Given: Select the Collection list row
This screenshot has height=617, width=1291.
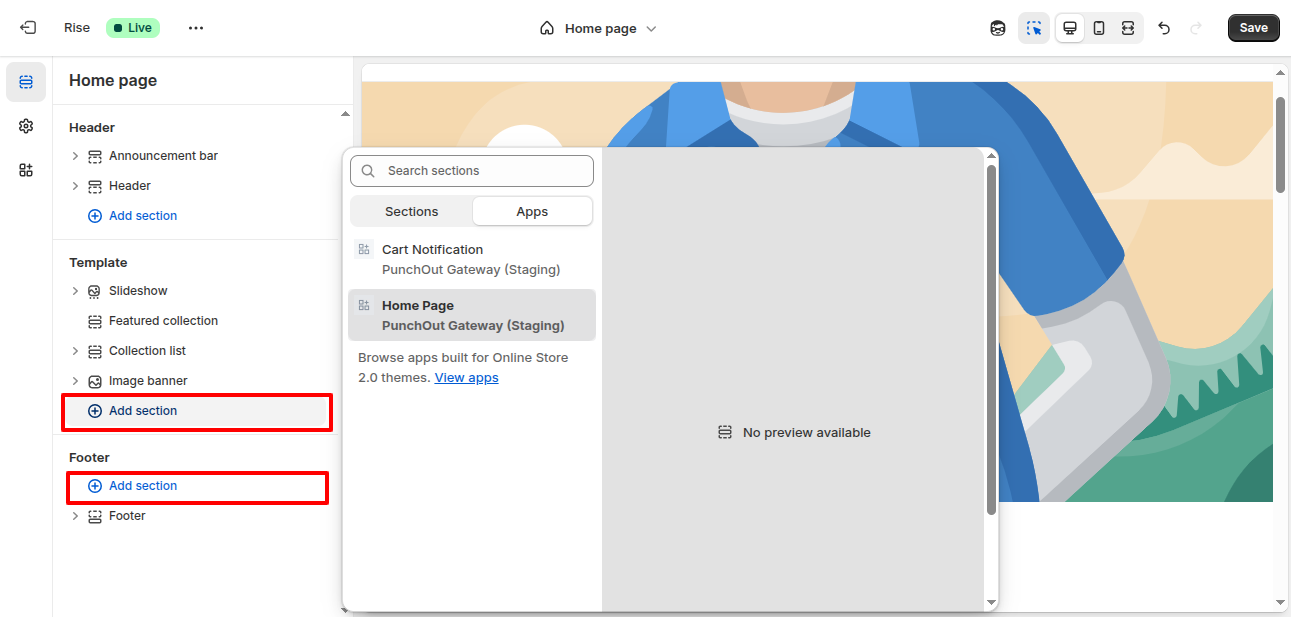Looking at the screenshot, I should click(x=197, y=351).
